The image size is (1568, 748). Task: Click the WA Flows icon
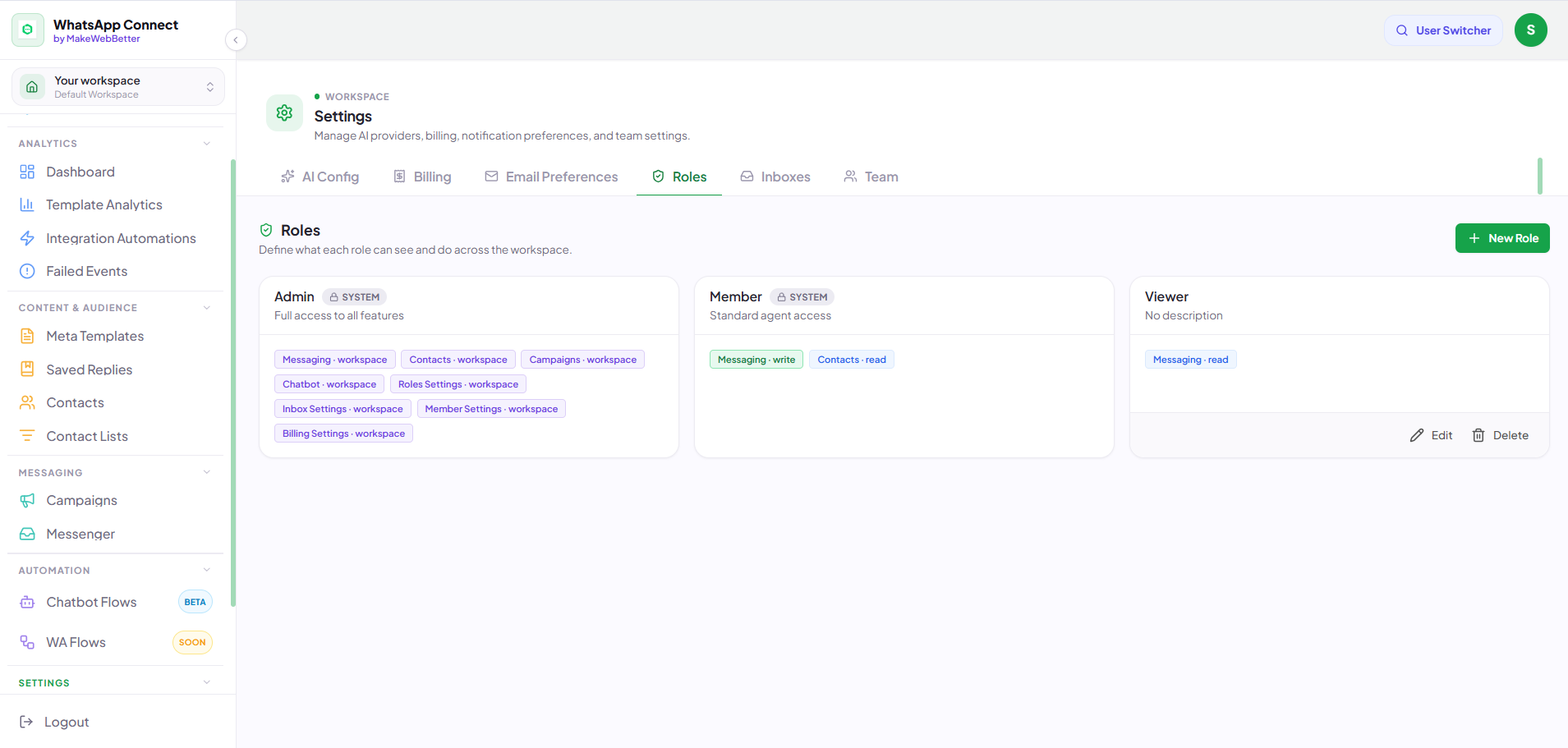point(27,642)
